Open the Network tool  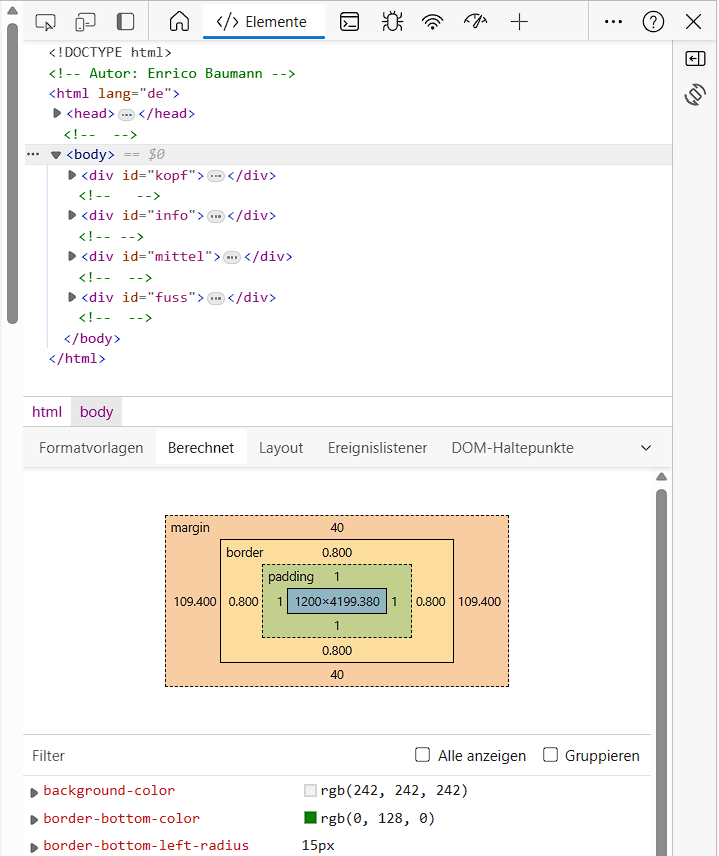click(432, 21)
